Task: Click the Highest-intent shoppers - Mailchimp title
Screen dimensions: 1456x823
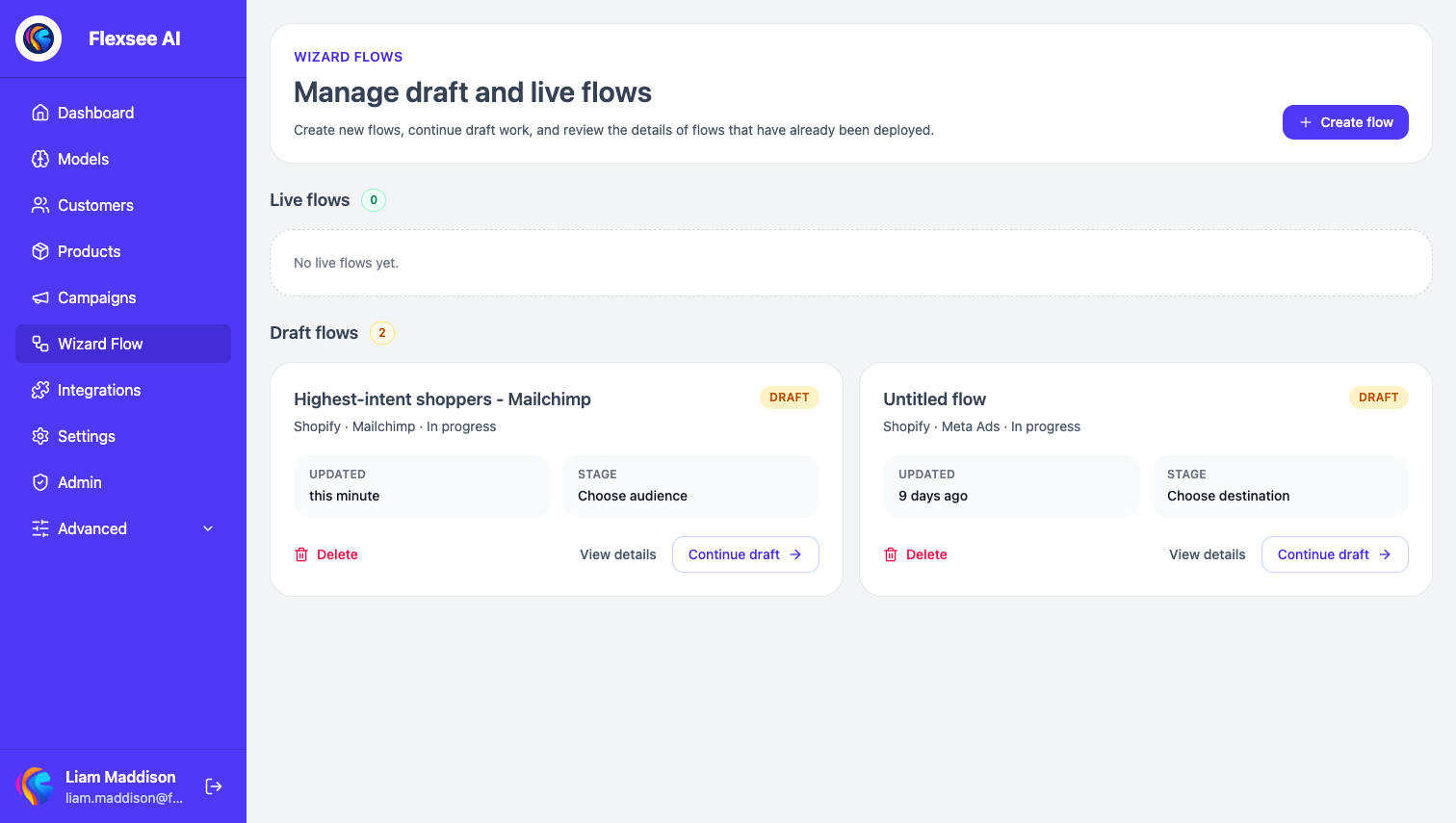Action: coord(442,399)
